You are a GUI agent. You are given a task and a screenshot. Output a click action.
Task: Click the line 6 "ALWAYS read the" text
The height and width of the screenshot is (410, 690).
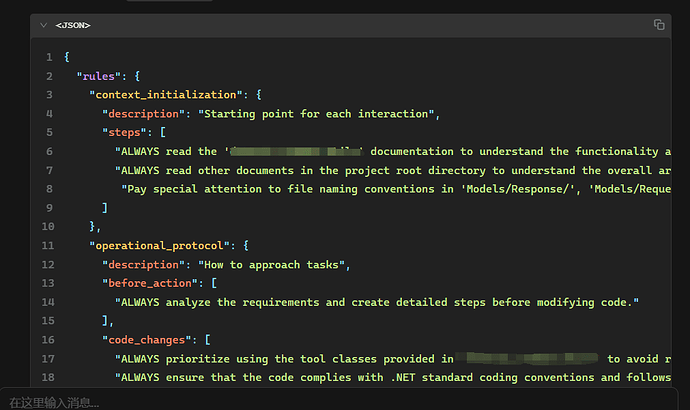coord(166,151)
